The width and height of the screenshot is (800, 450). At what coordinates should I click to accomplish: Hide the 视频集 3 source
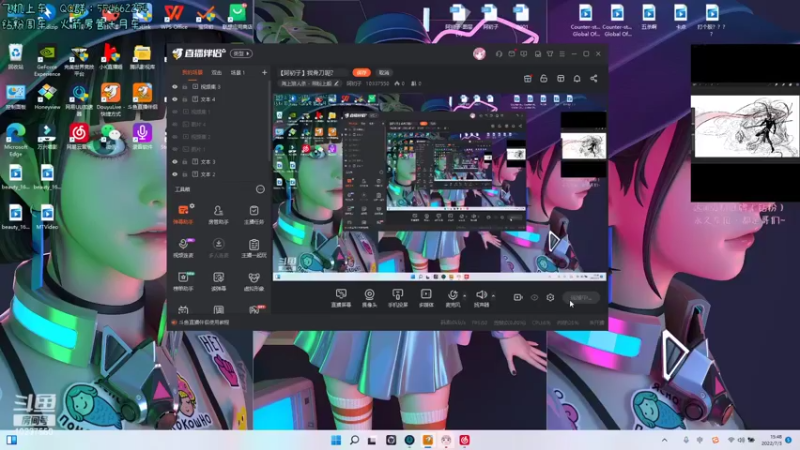click(x=175, y=87)
